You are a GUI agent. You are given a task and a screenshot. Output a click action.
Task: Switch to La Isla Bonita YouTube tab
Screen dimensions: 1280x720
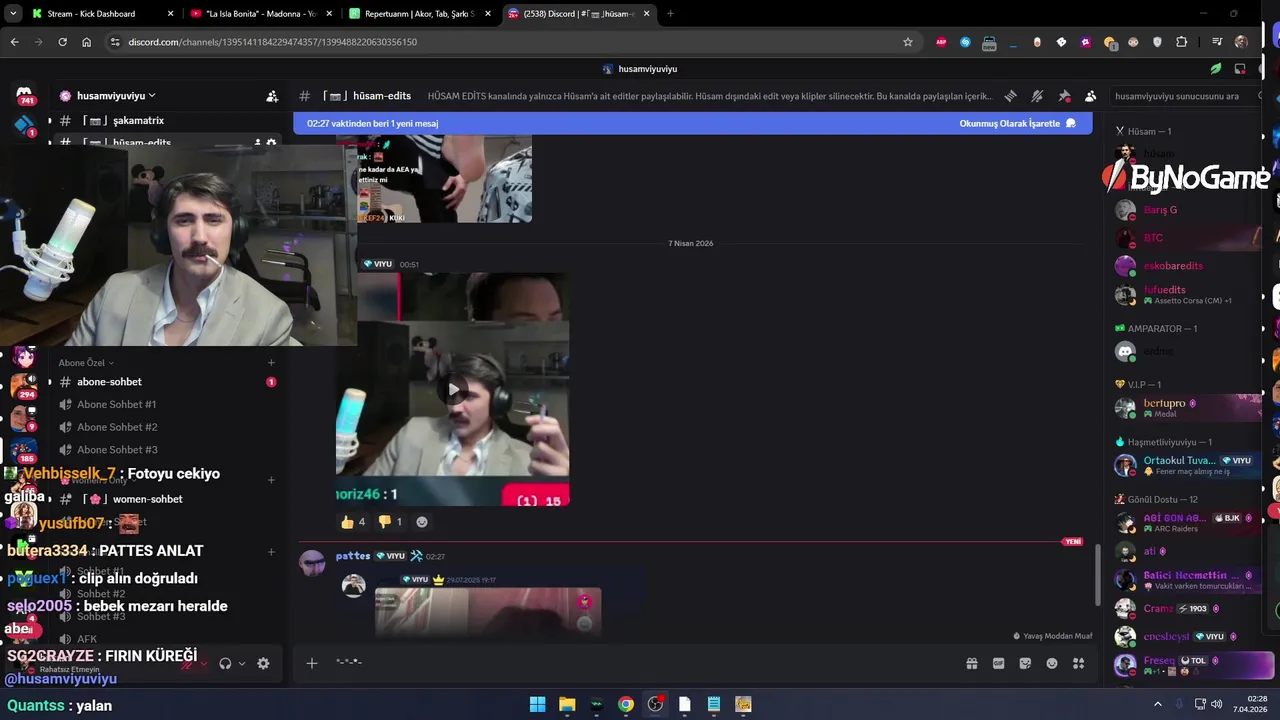click(x=260, y=14)
